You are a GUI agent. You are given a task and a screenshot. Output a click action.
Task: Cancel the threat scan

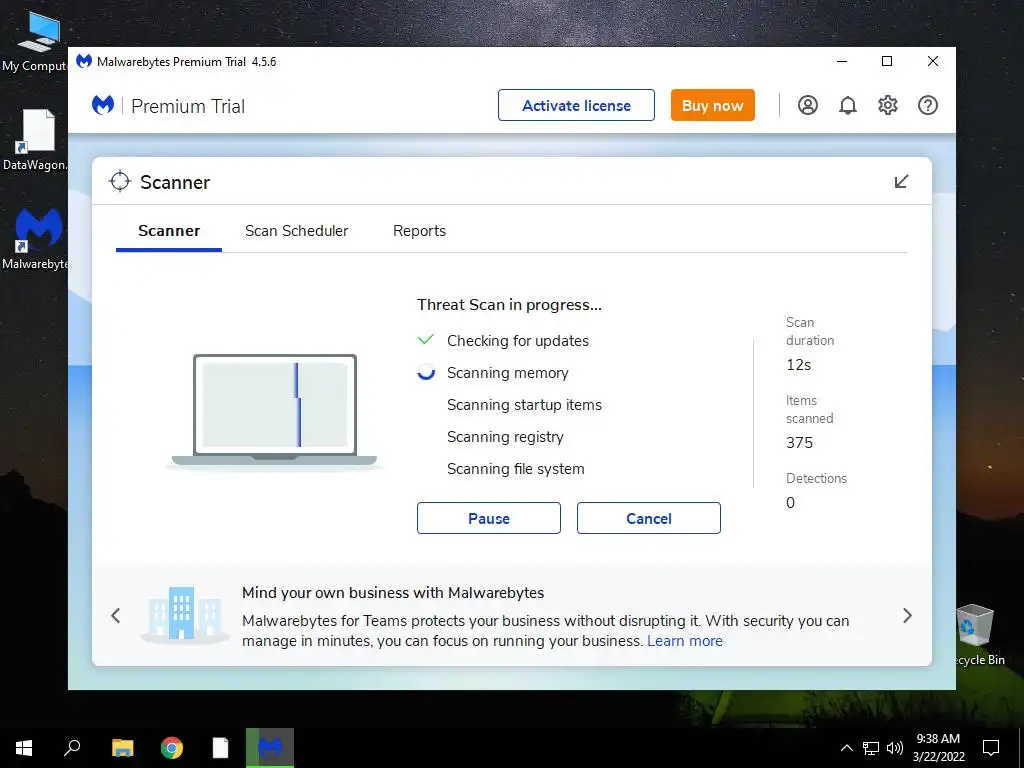[x=648, y=518]
